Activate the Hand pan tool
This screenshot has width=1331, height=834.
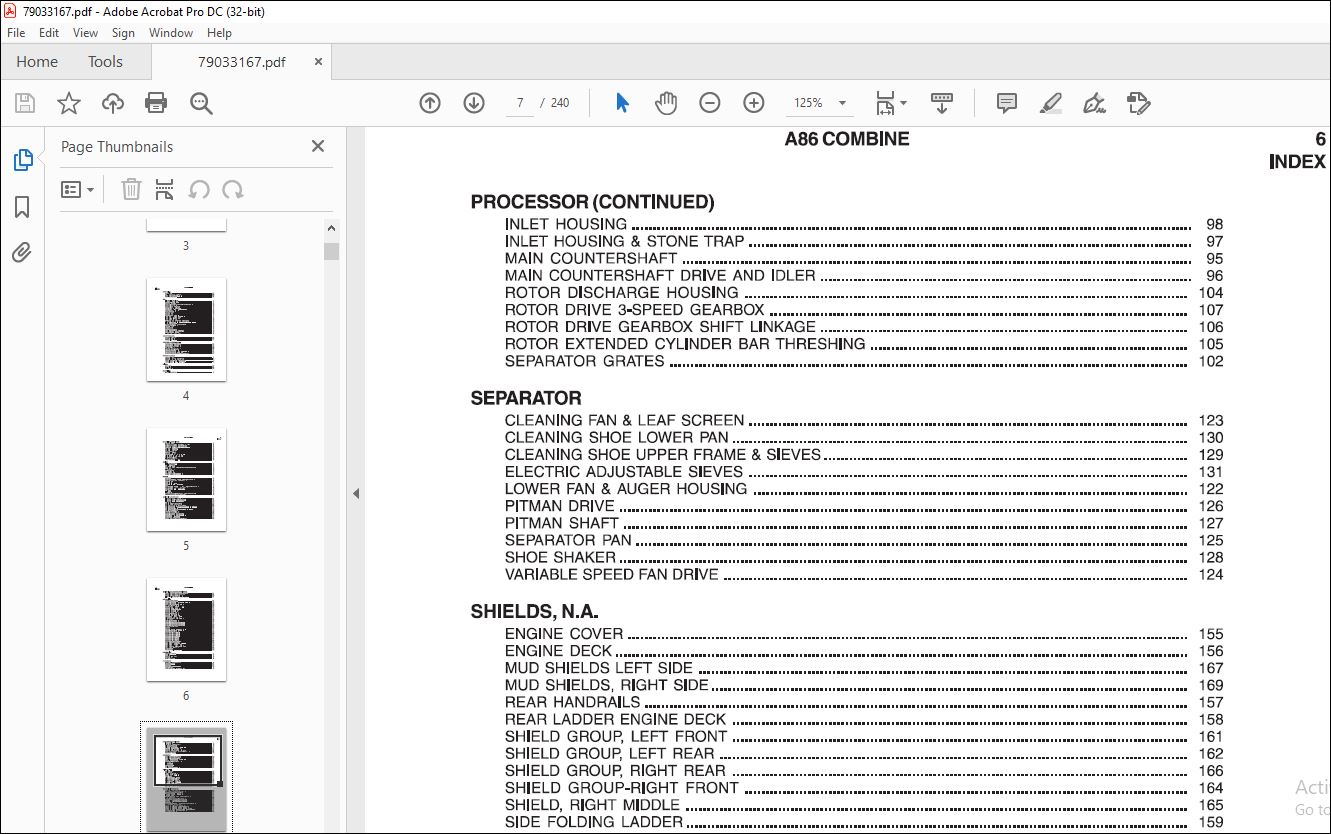point(666,103)
